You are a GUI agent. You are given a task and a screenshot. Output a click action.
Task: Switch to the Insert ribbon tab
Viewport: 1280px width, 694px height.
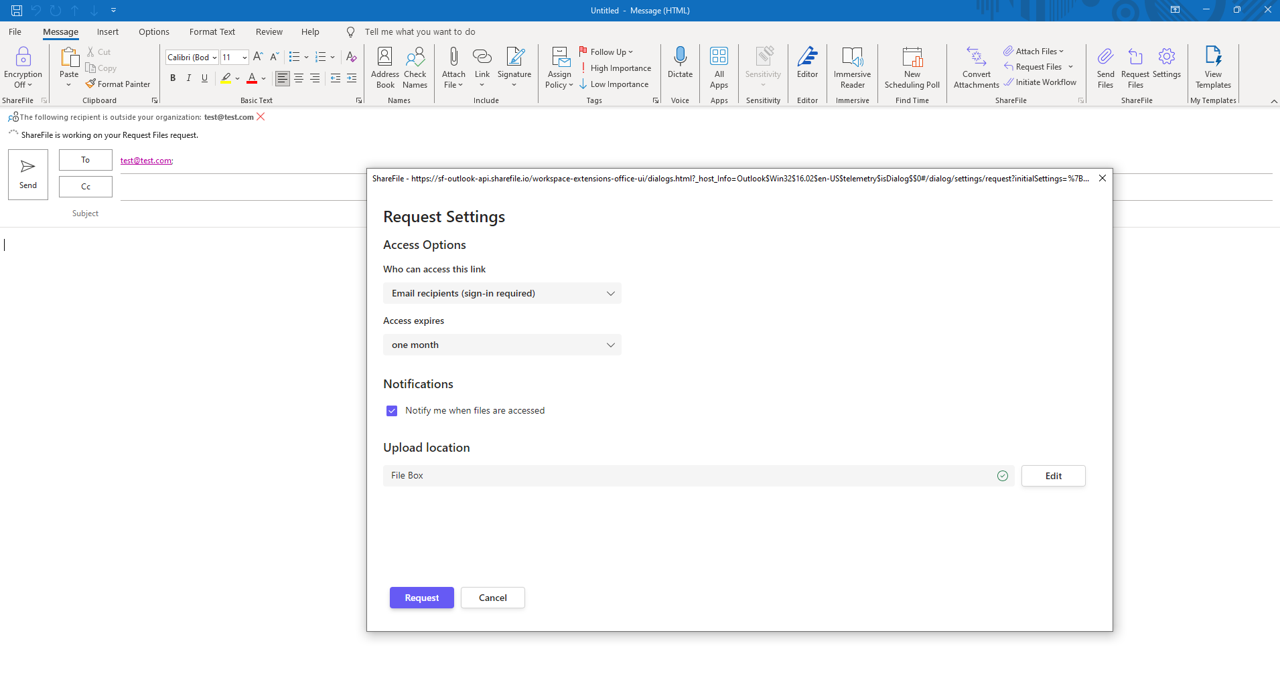pos(107,32)
